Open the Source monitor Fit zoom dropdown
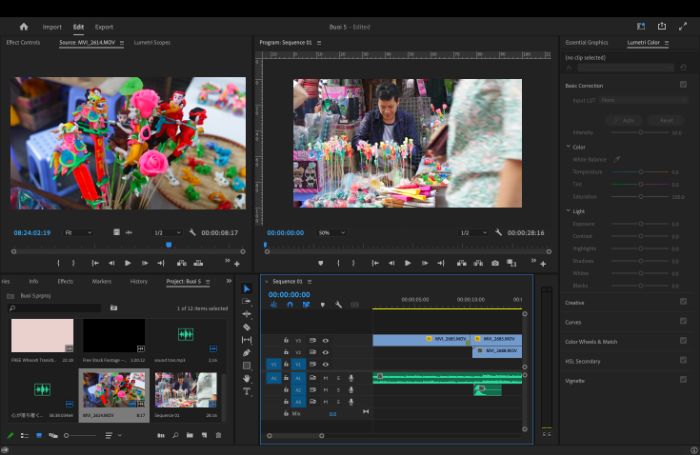Image resolution: width=700 pixels, height=455 pixels. 79,233
